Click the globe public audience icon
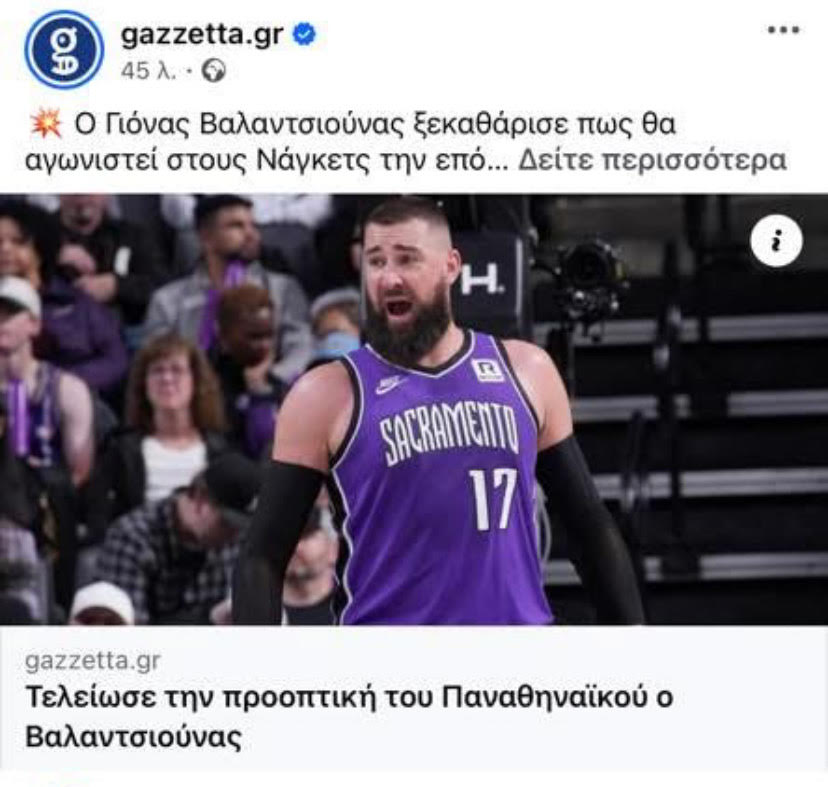Viewport: 828px width, 787px height. coord(214,70)
